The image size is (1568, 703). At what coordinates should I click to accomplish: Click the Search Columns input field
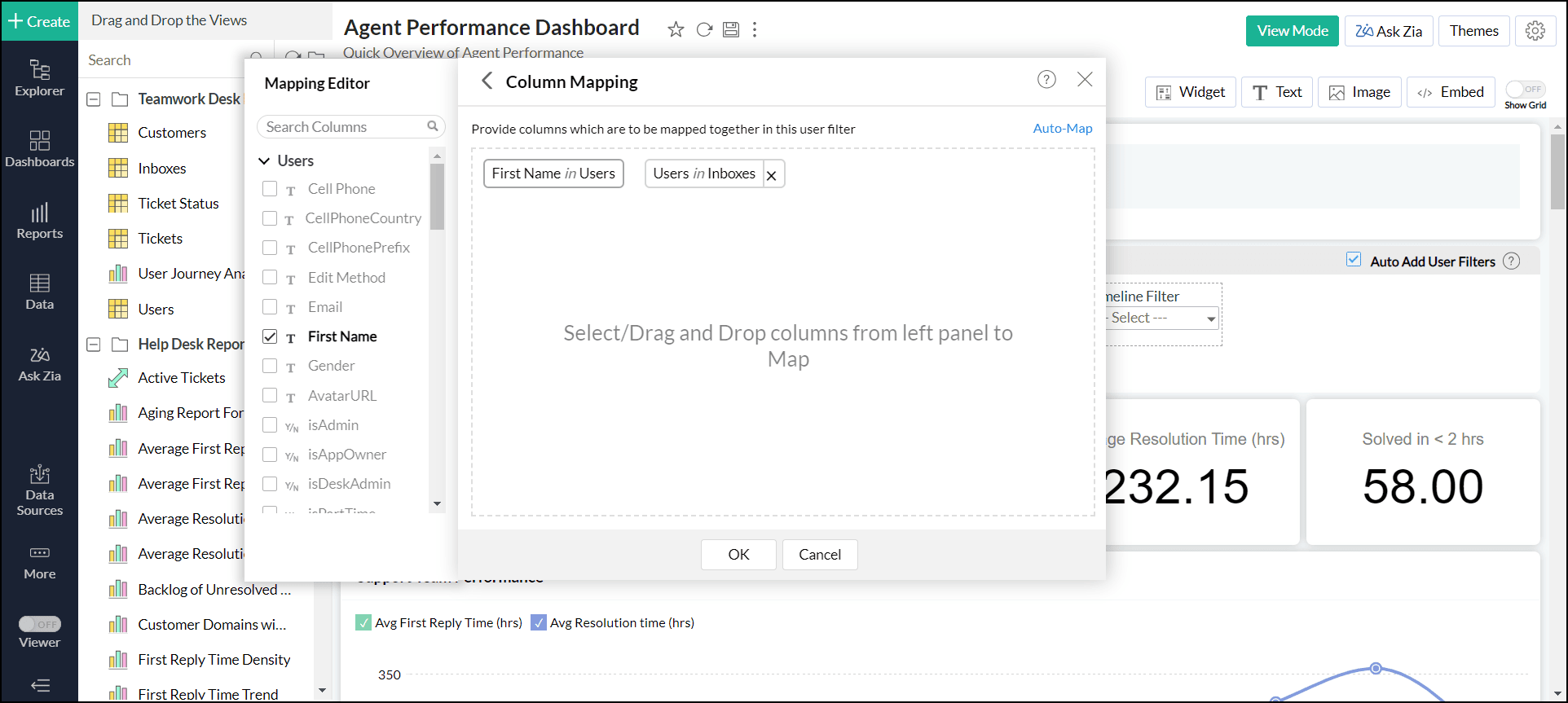click(344, 127)
